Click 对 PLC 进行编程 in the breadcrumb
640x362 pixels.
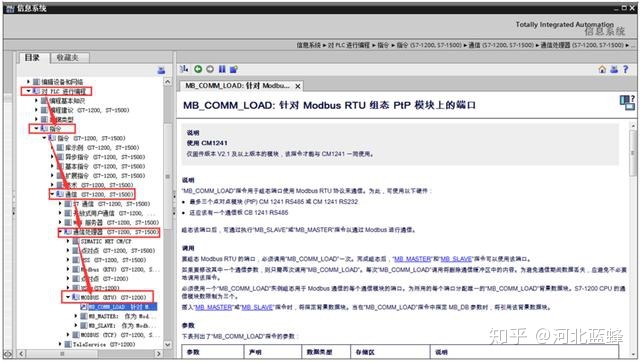349,45
